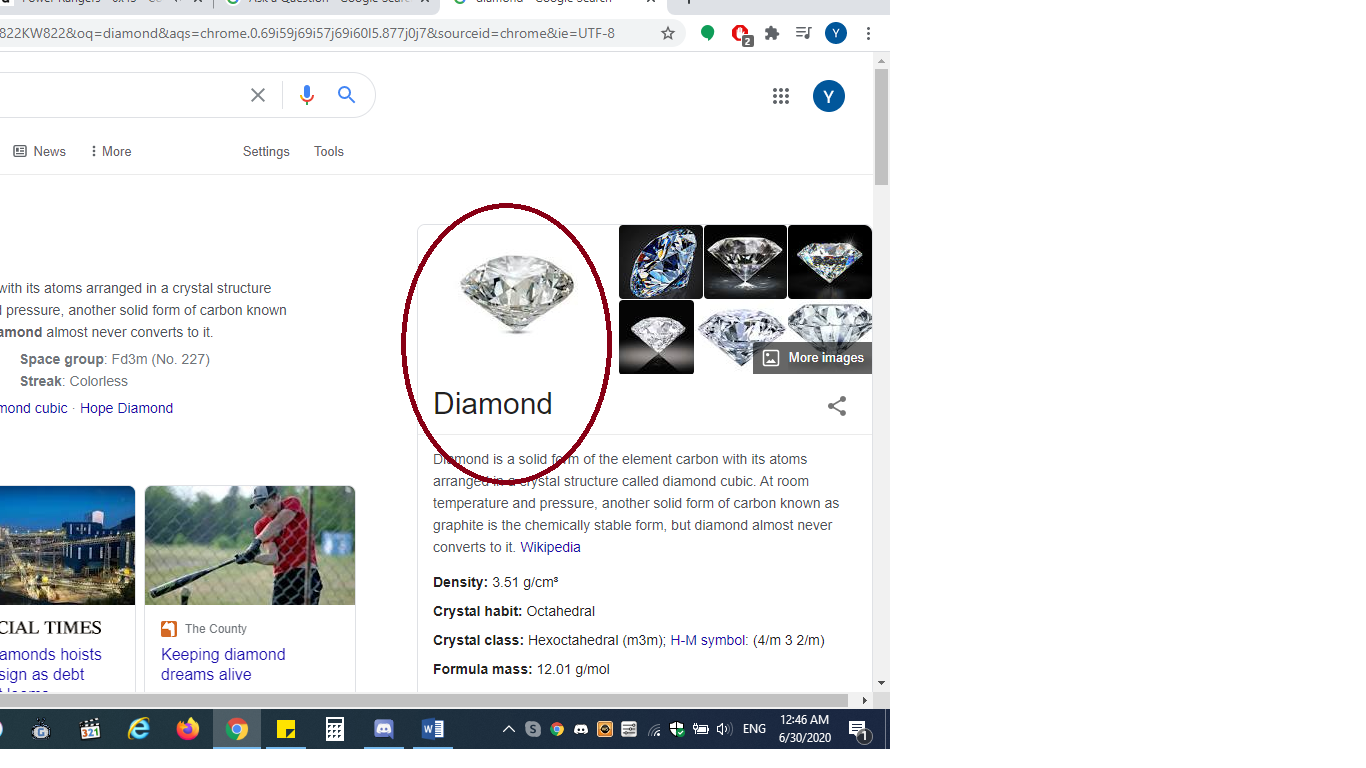
Task: Show hidden system tray icons
Action: pyautogui.click(x=508, y=730)
